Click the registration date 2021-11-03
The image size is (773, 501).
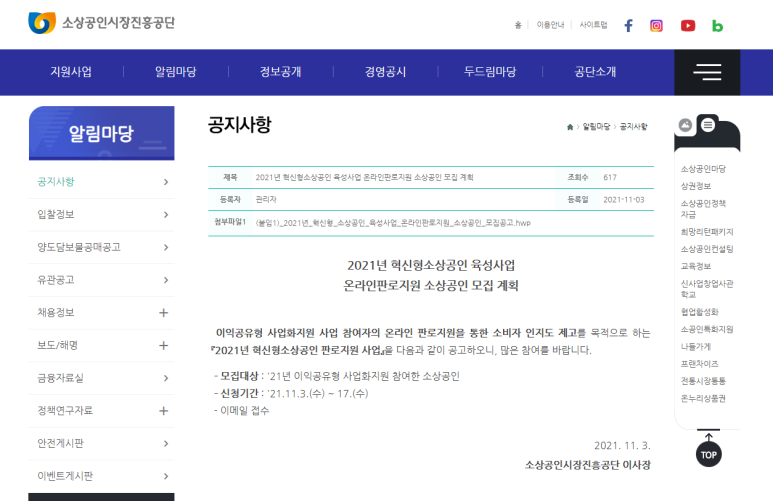pyautogui.click(x=624, y=200)
